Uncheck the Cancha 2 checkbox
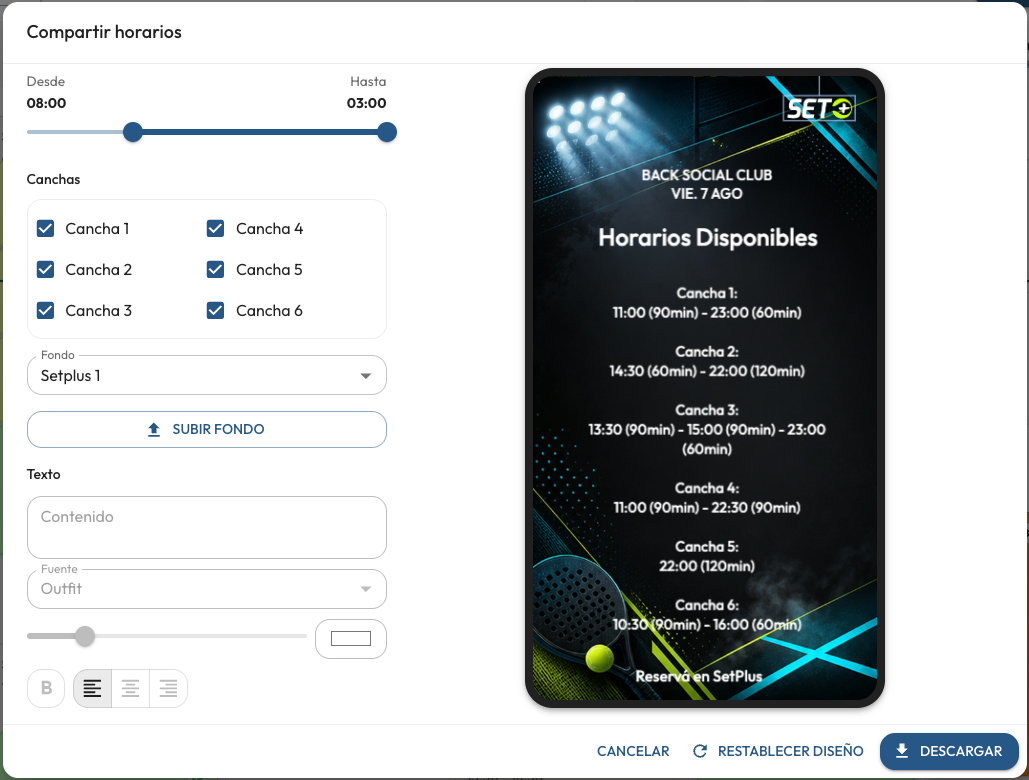 (45, 270)
